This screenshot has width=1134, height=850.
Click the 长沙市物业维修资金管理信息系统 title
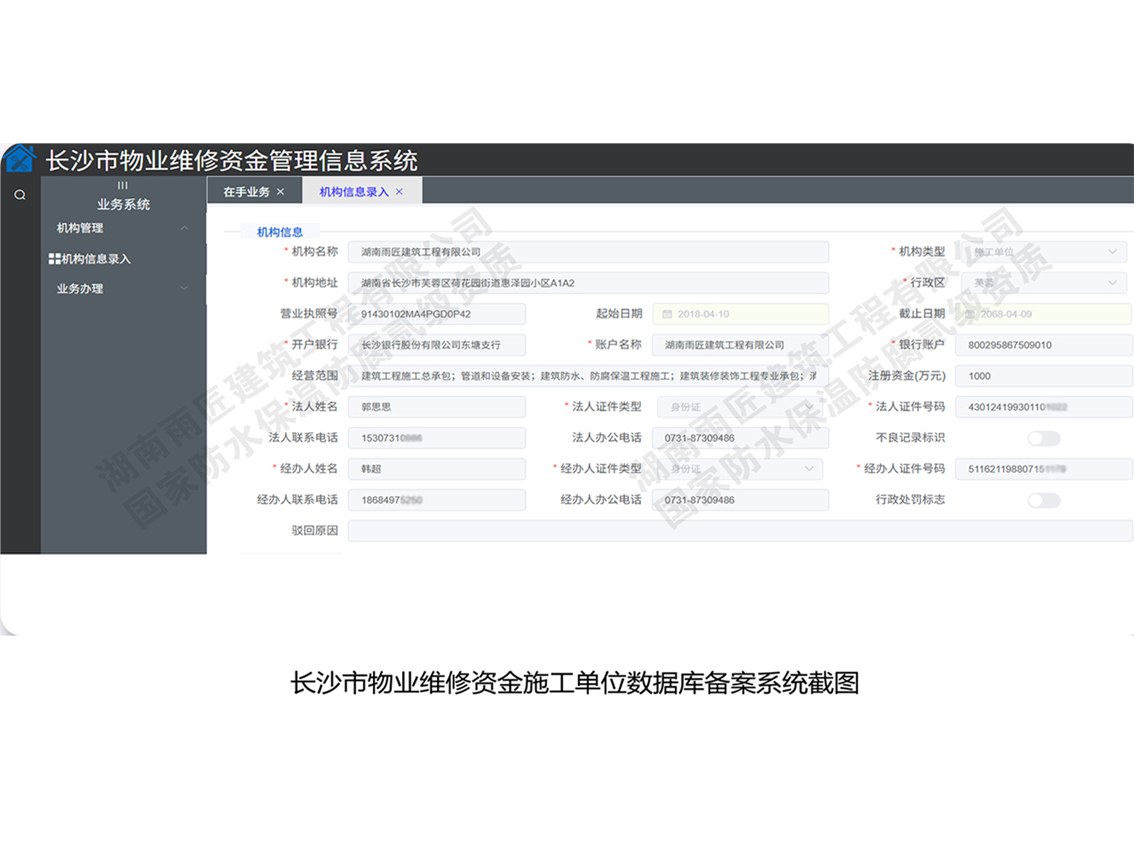coord(231,161)
